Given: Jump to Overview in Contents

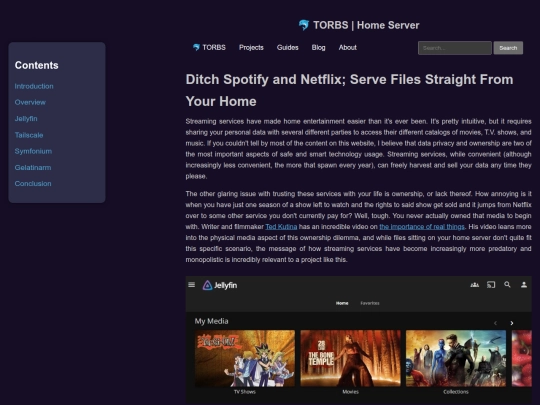Looking at the screenshot, I should tap(30, 102).
